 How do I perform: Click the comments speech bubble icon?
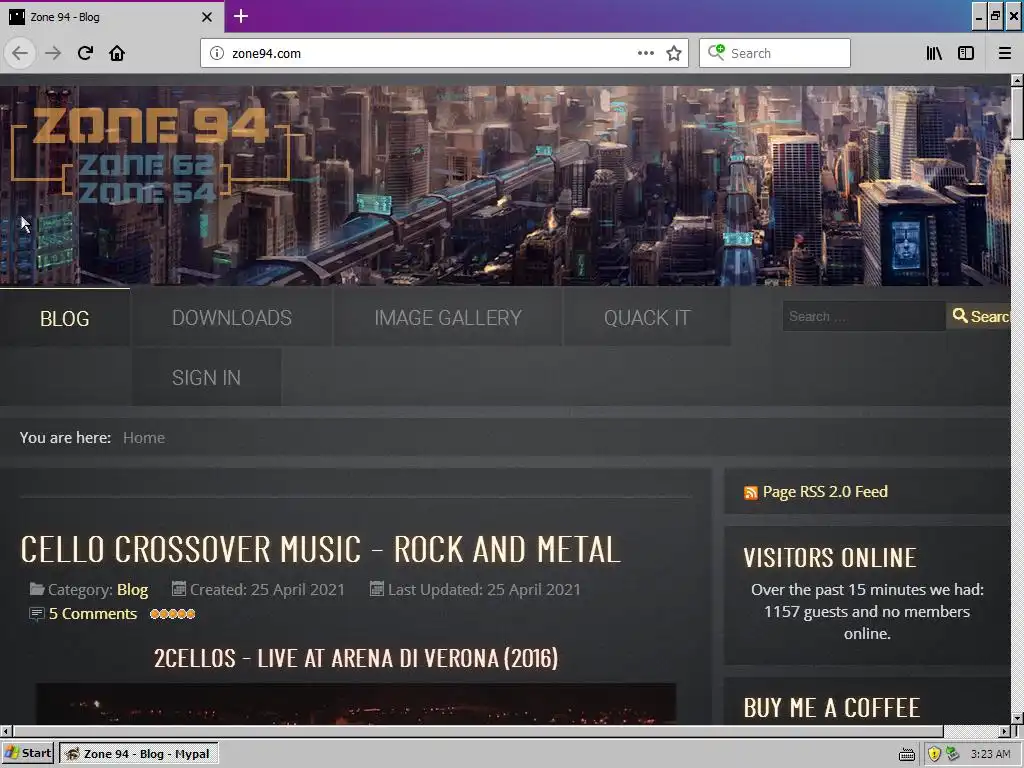[37, 614]
